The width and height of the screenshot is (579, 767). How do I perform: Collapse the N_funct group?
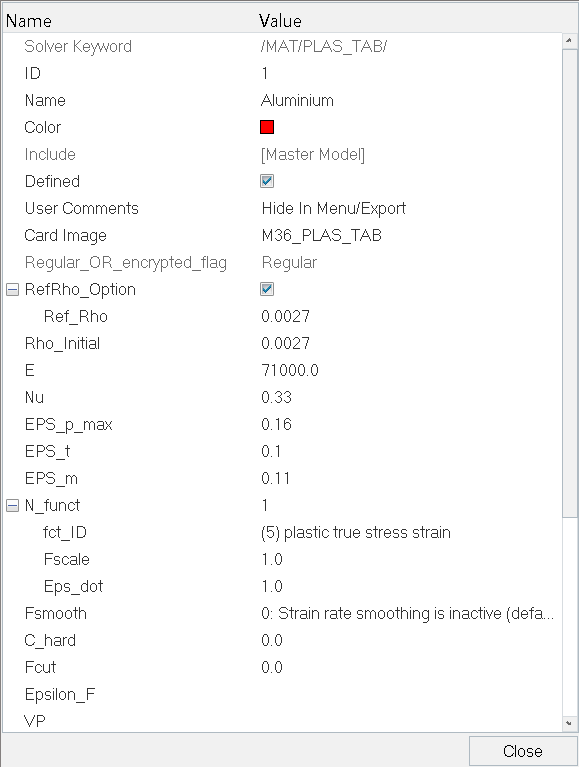[12, 505]
